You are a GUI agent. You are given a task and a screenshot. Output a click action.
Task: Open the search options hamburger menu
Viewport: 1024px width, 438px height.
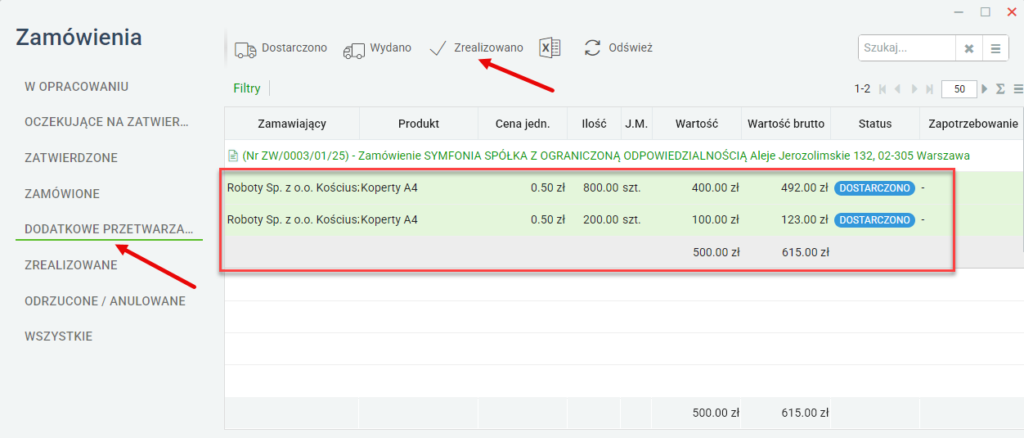[x=995, y=49]
